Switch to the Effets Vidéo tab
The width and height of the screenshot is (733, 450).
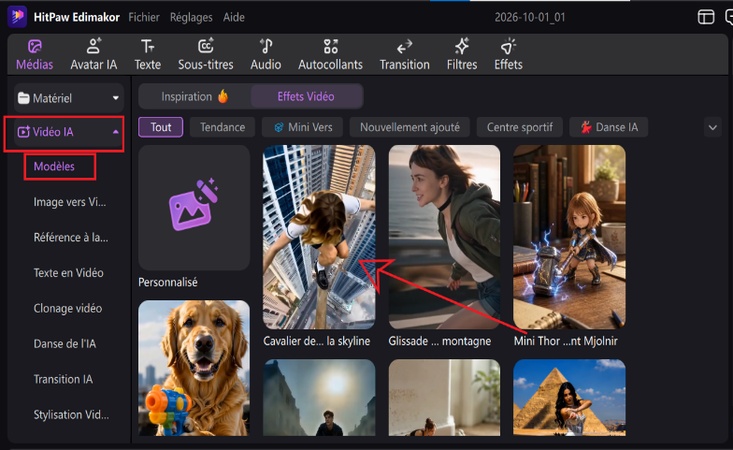pyautogui.click(x=306, y=97)
